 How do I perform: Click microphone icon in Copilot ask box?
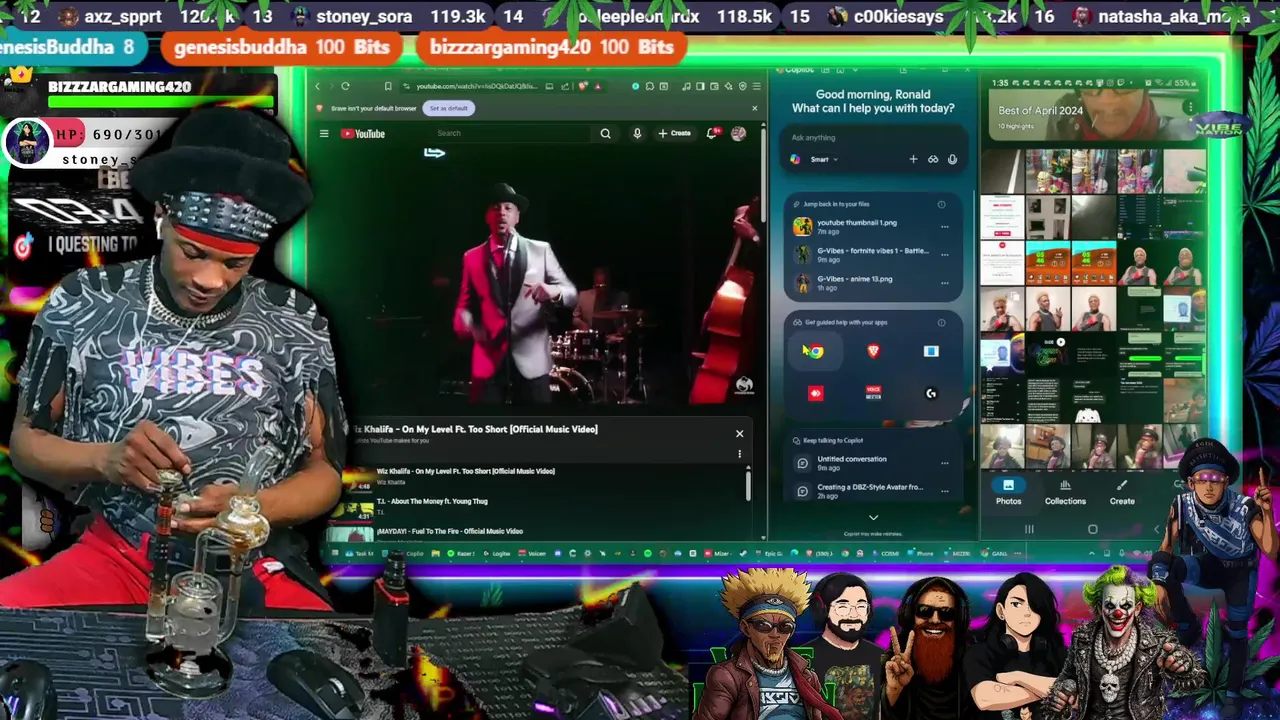tap(952, 159)
